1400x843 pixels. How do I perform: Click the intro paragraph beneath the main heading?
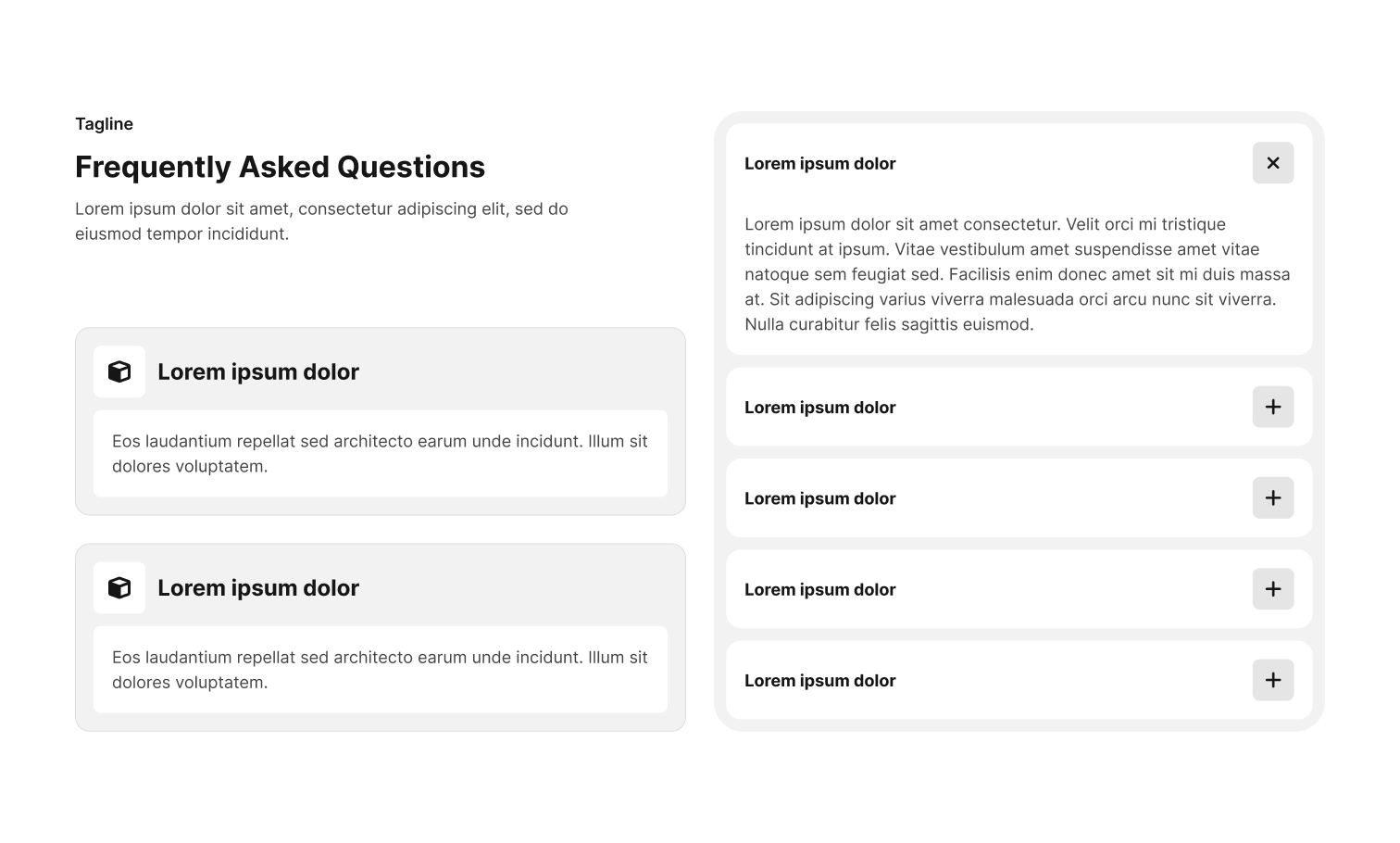pos(321,221)
